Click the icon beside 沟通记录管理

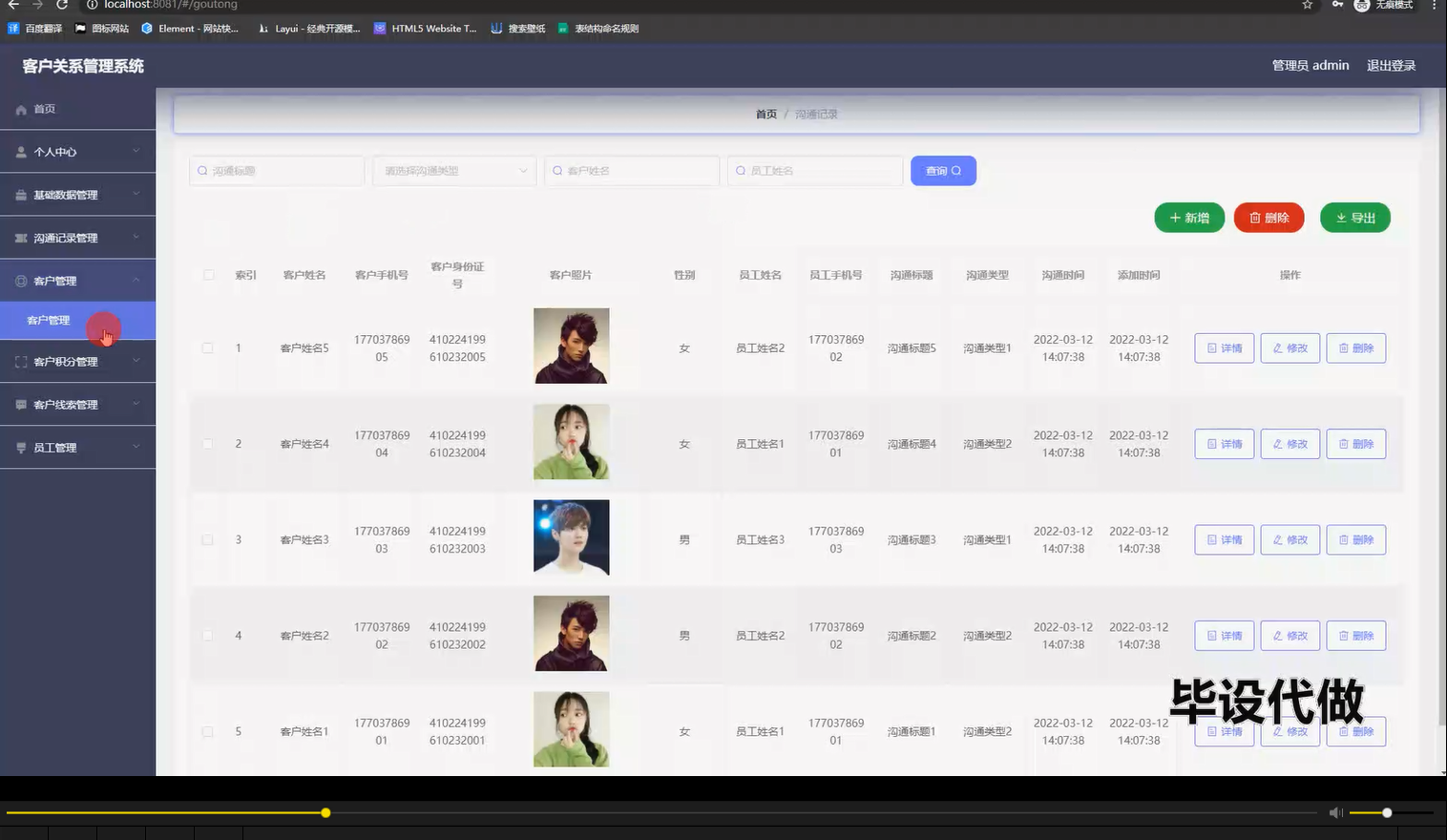[21, 238]
